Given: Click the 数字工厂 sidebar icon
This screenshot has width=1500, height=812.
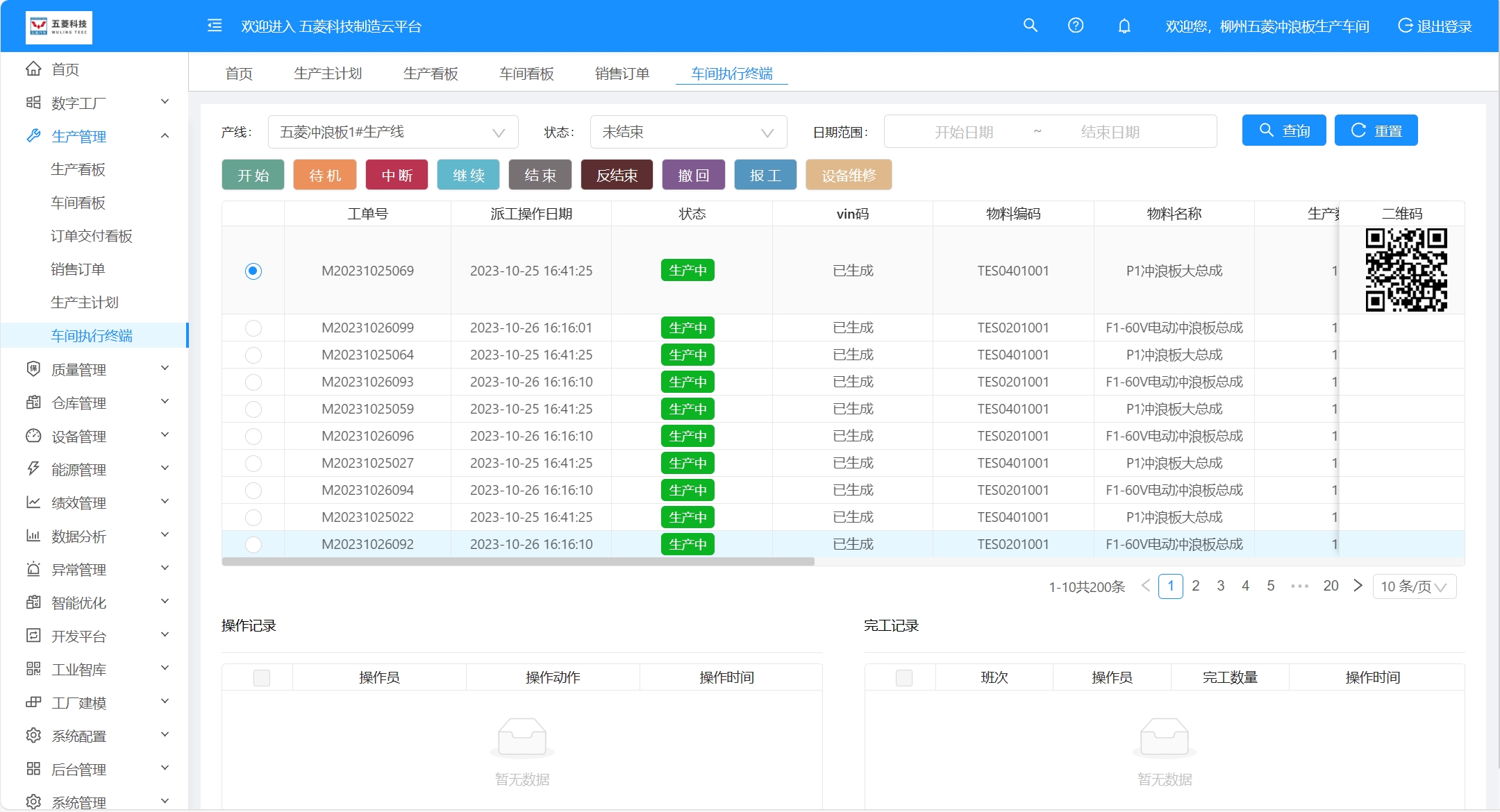Looking at the screenshot, I should (x=33, y=102).
